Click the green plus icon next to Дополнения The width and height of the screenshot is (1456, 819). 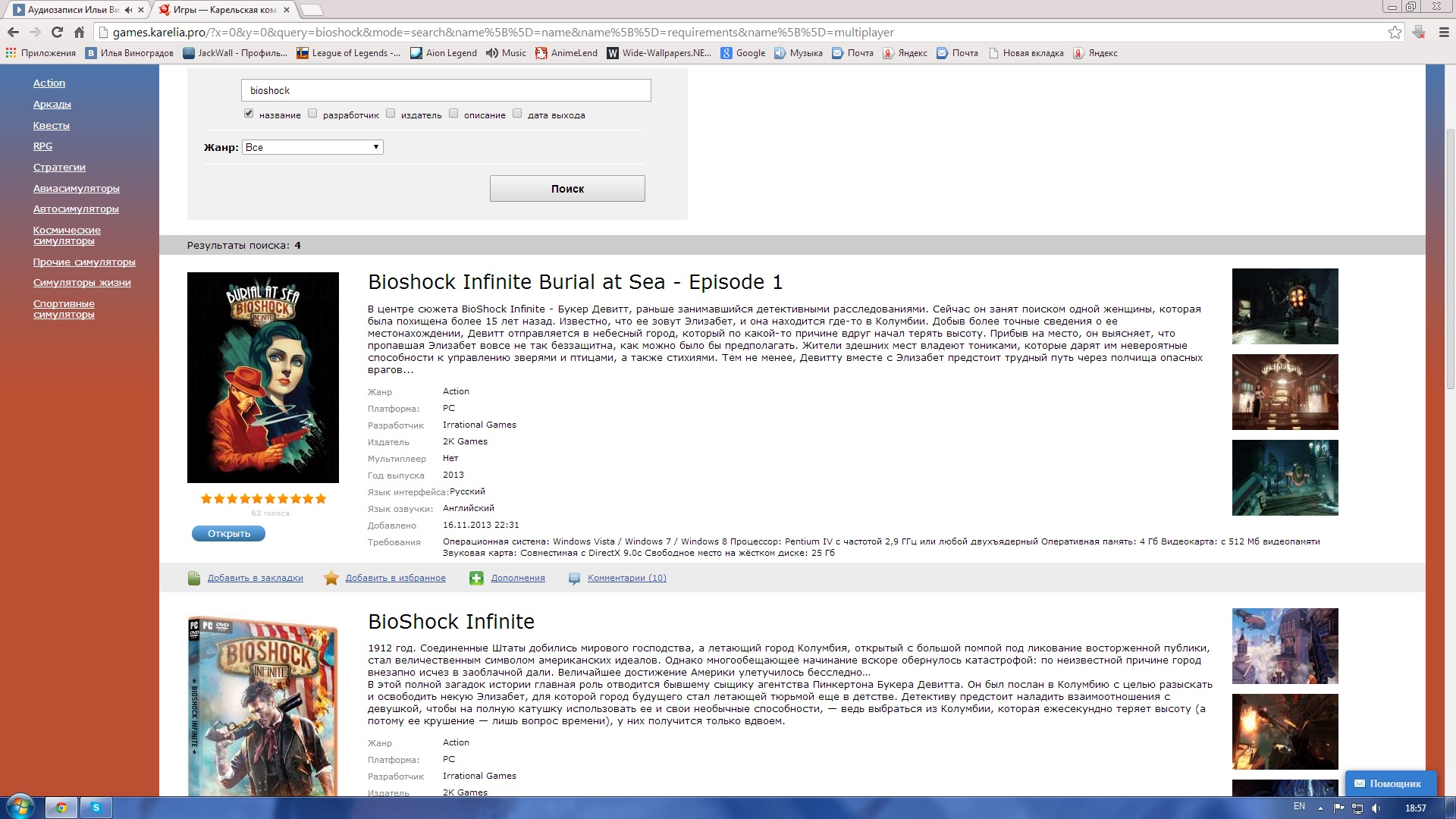476,578
